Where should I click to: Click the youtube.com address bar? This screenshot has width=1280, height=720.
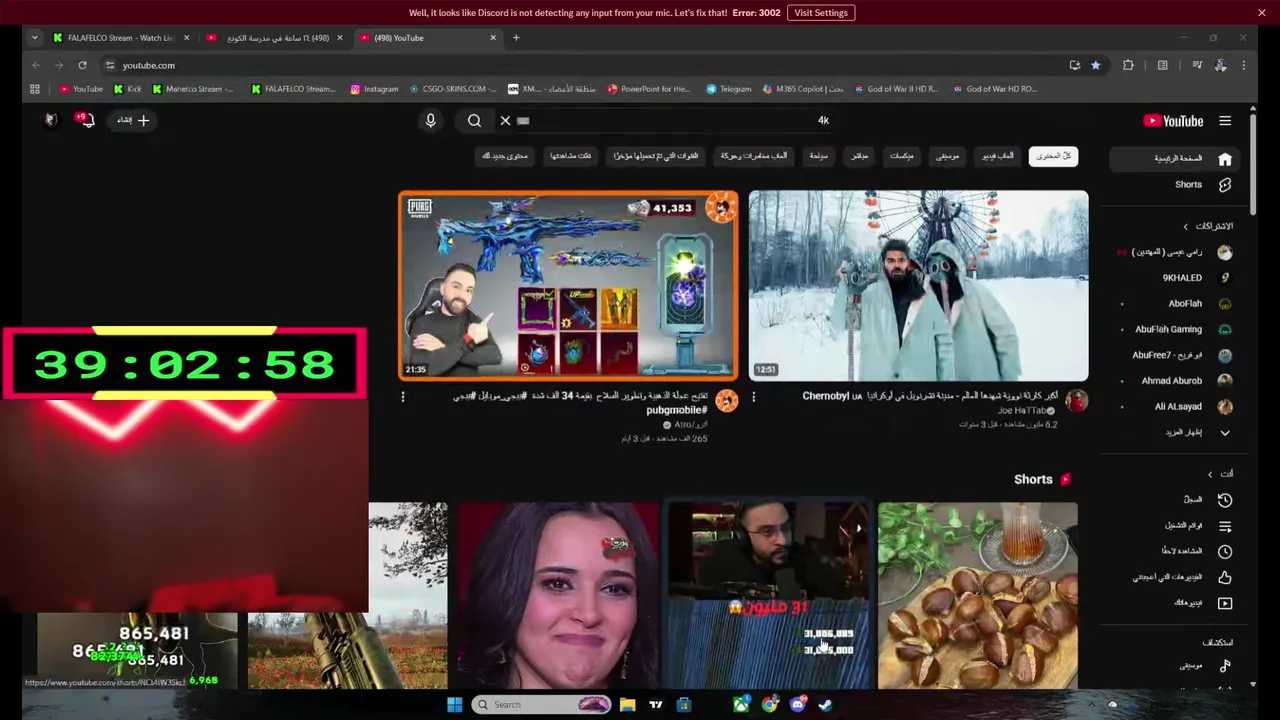tap(580, 65)
